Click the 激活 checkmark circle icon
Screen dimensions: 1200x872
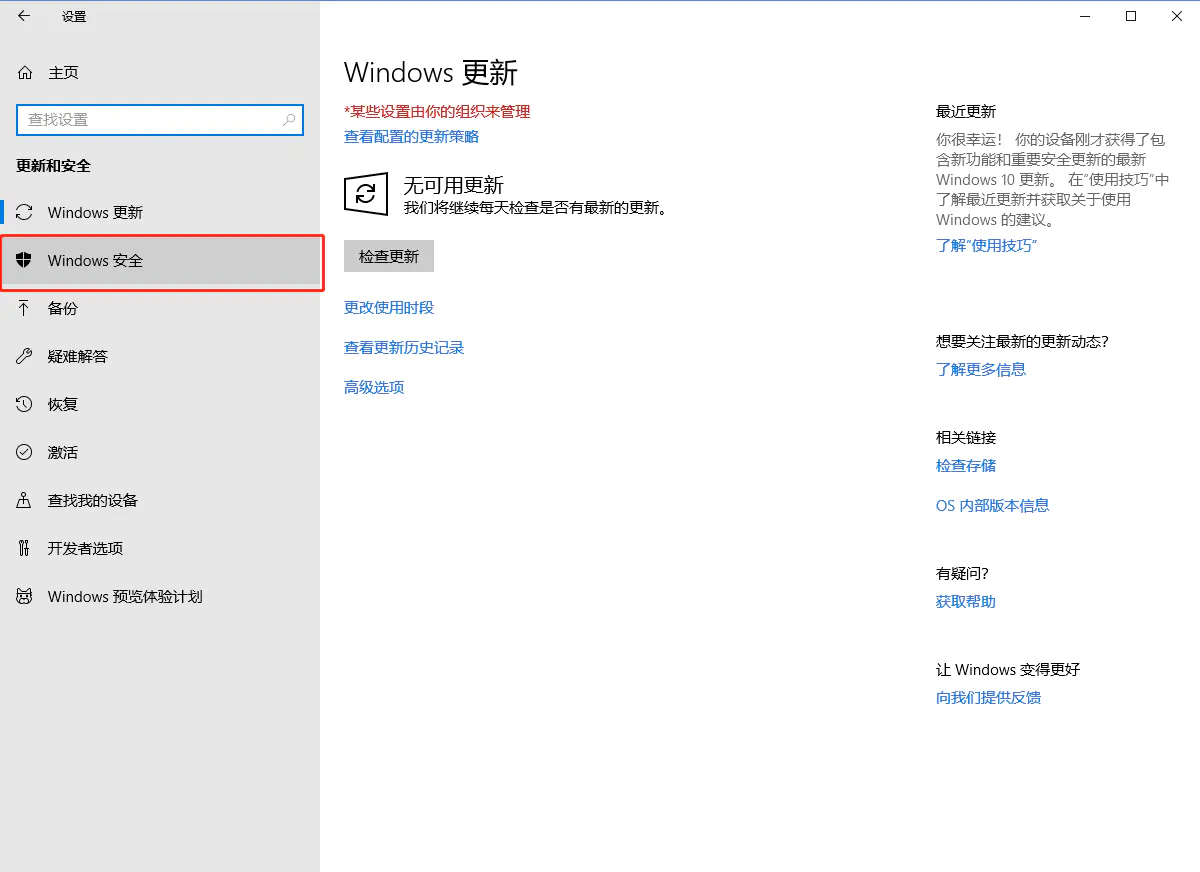click(25, 452)
